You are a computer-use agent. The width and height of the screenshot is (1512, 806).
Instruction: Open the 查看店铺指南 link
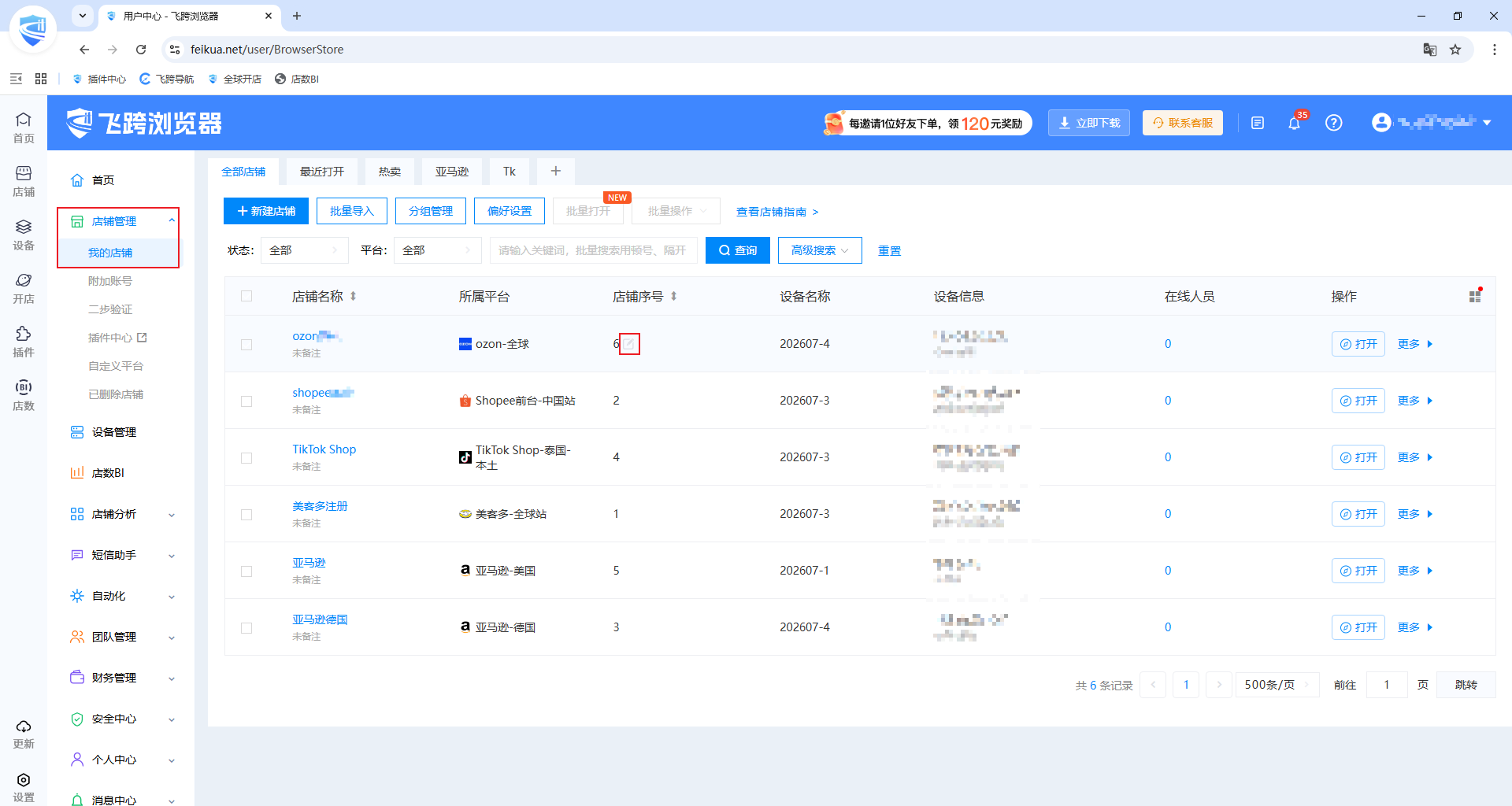click(x=776, y=212)
